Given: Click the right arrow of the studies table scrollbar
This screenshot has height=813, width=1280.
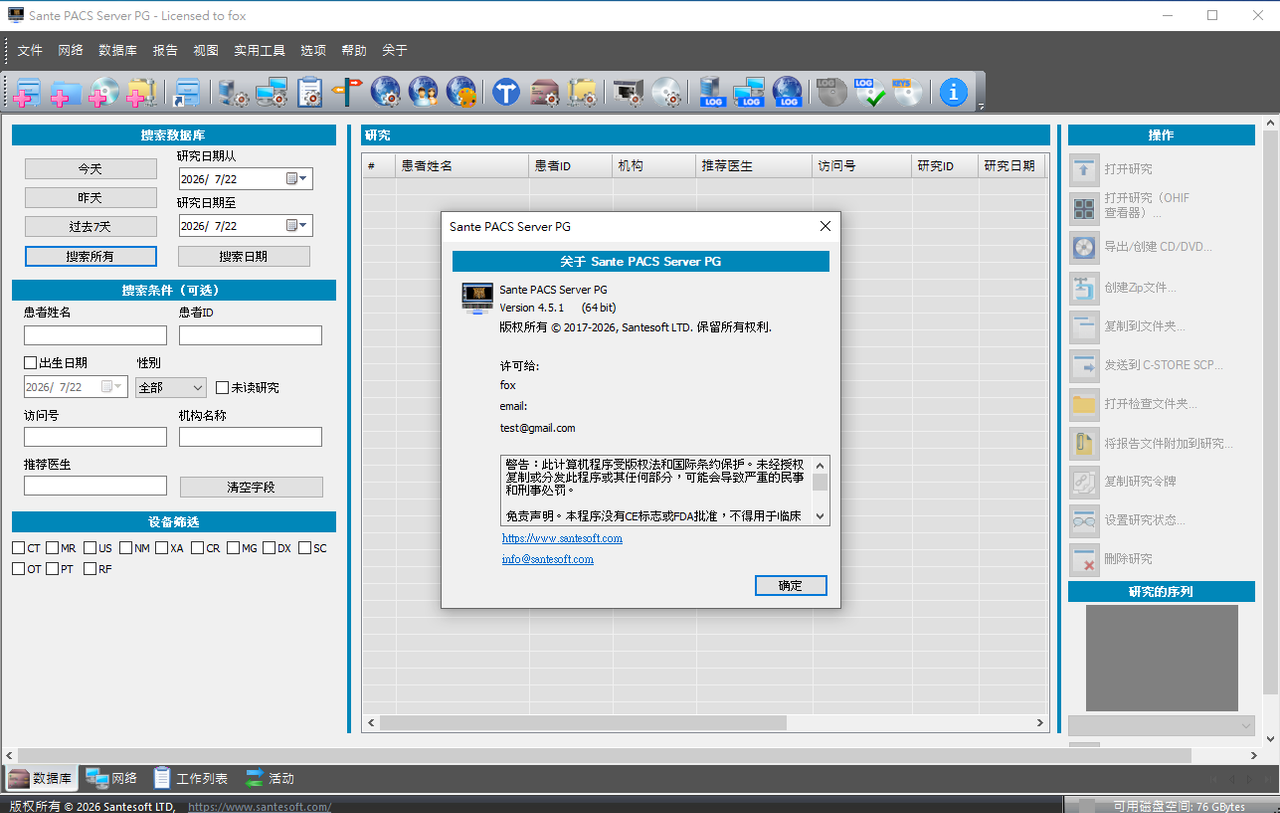Looking at the screenshot, I should point(1041,723).
